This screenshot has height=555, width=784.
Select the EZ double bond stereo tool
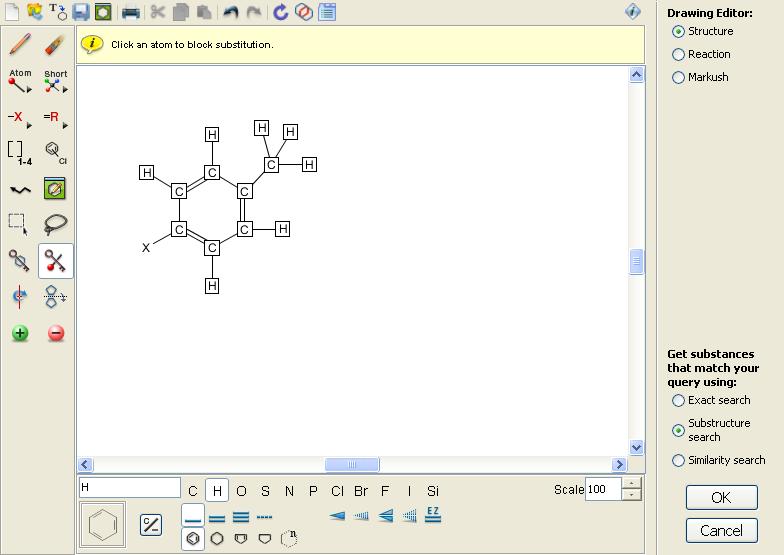pyautogui.click(x=433, y=514)
